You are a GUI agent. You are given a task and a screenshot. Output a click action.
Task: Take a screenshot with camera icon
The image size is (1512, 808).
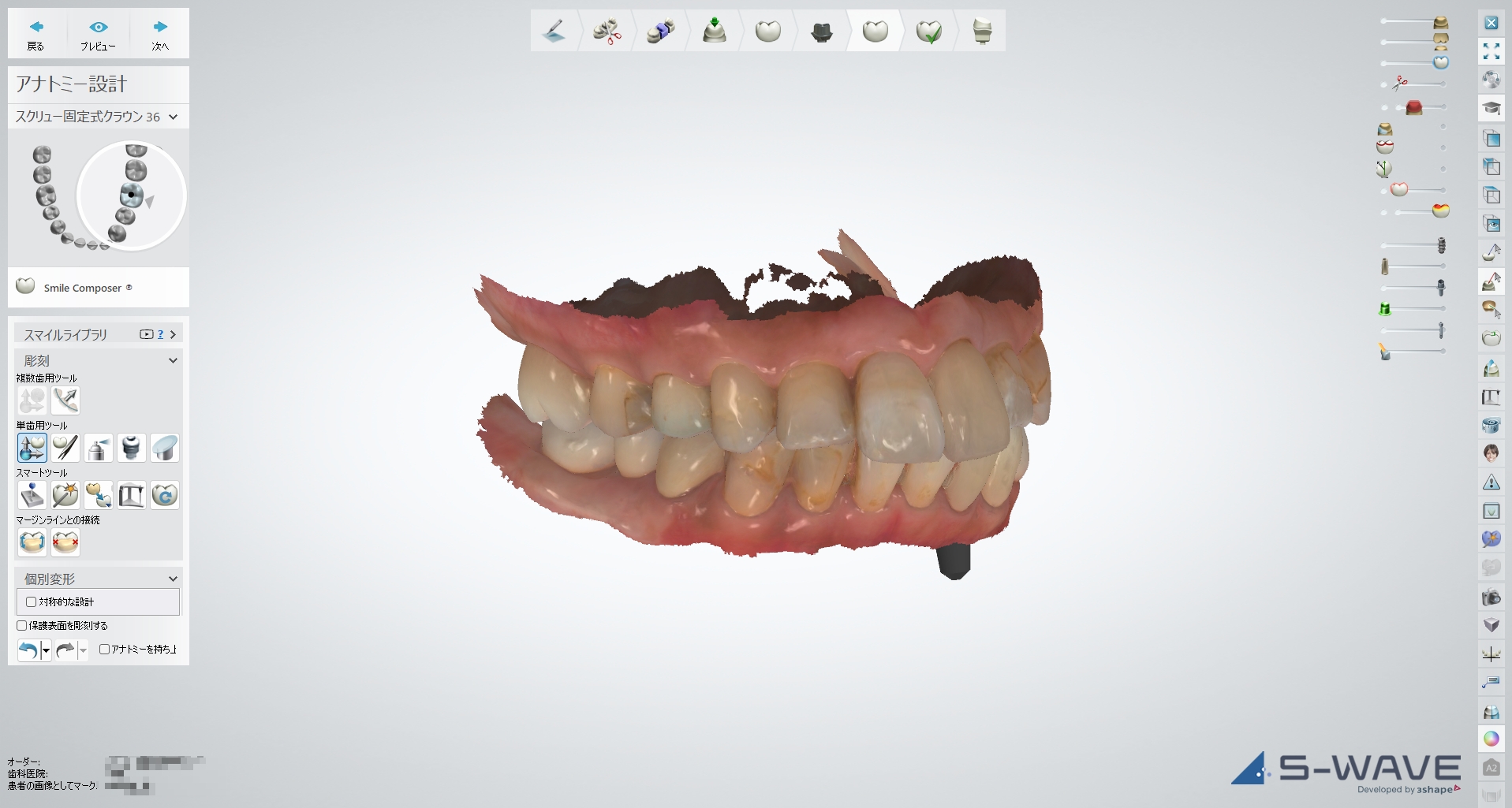pos(1491,597)
